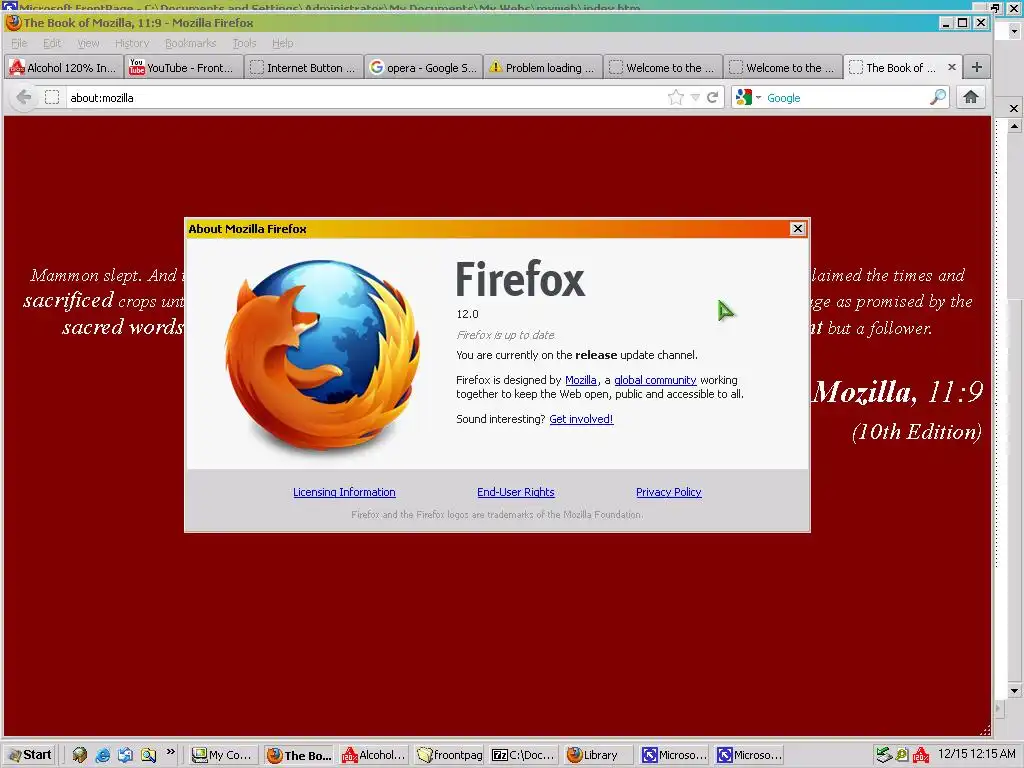Open the Bookmarks menu

pos(191,43)
